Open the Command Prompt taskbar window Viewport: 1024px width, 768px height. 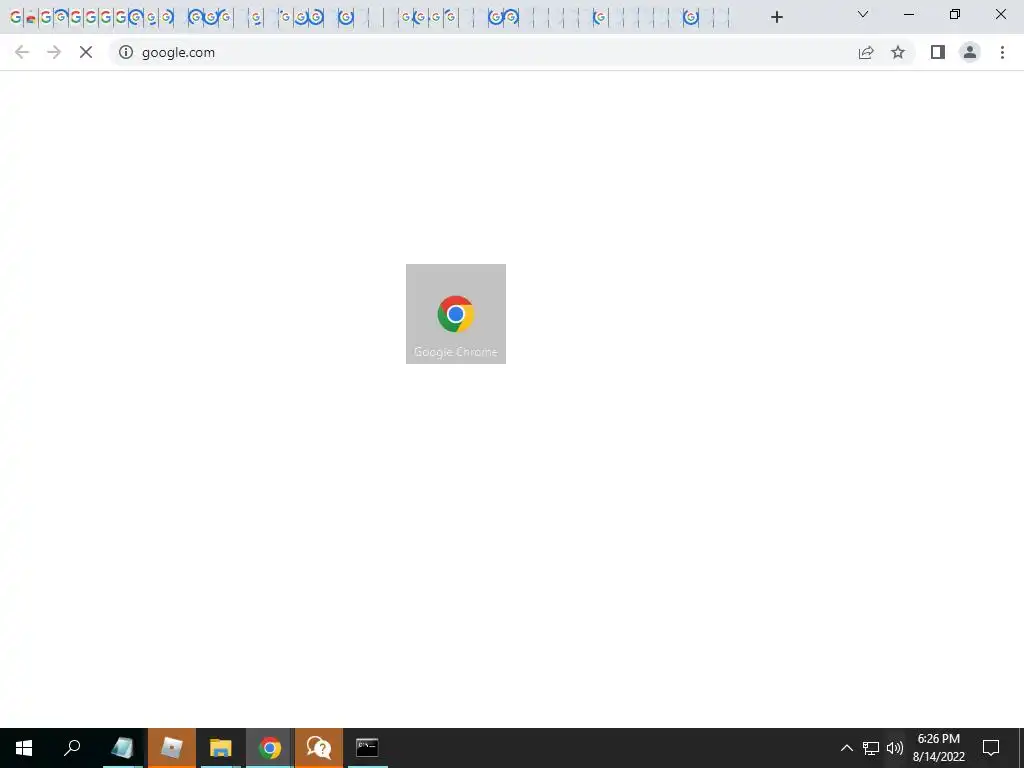(x=367, y=748)
